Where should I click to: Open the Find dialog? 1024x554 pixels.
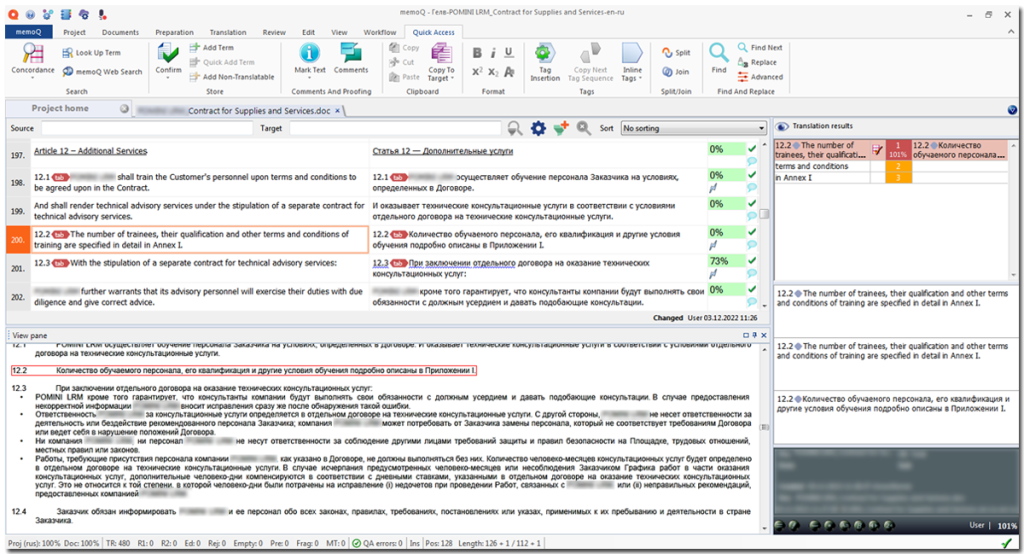[x=719, y=57]
